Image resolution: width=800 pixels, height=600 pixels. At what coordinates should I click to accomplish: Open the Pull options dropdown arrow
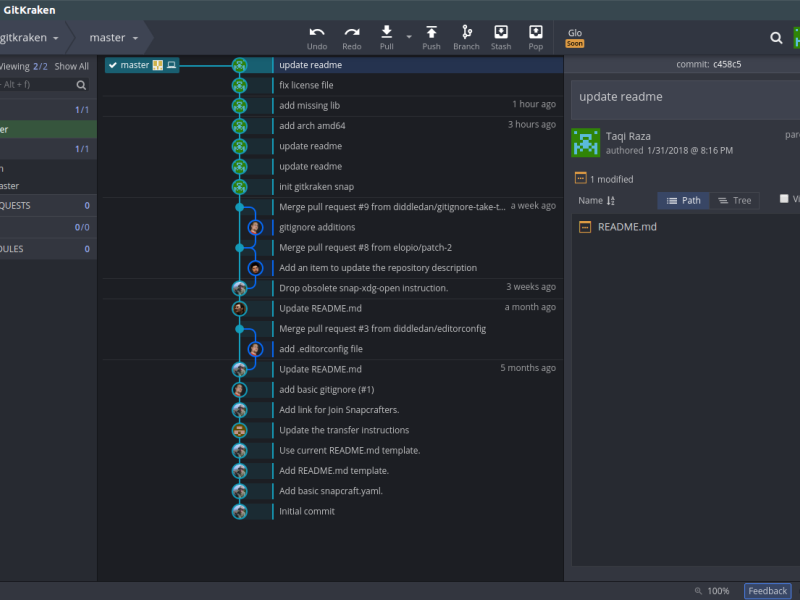pos(409,37)
